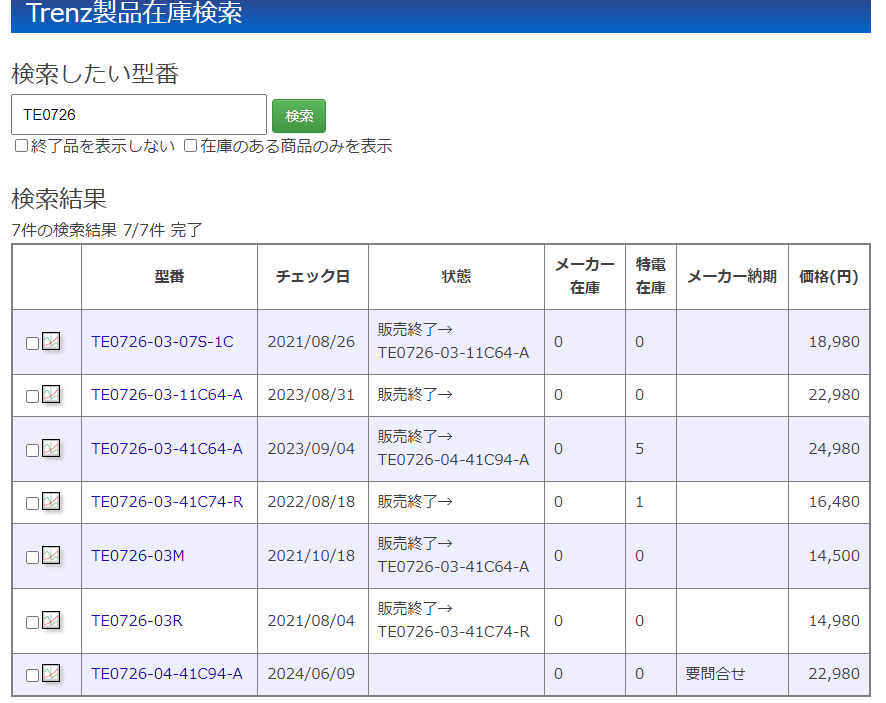
Task: Tick the checkbox for TE0726-03-07S-1C row
Action: point(32,343)
